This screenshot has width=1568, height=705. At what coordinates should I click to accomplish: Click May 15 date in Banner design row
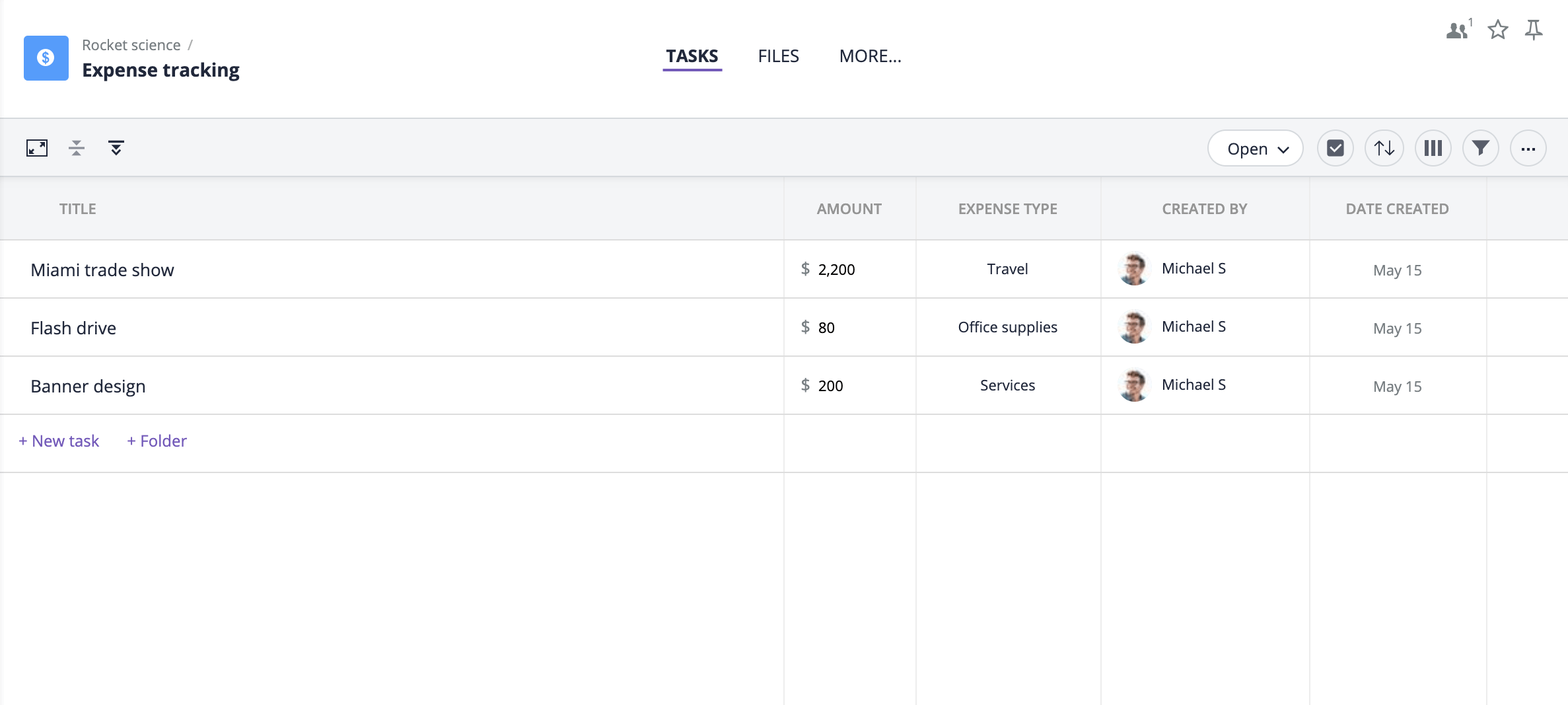click(1398, 387)
